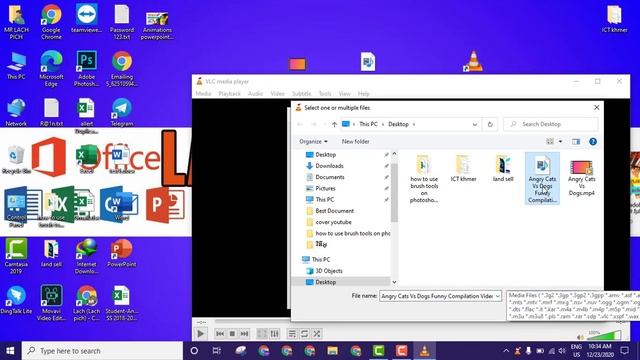The image size is (640, 360).
Task: Open the File name dropdown arrow
Action: pyautogui.click(x=498, y=296)
